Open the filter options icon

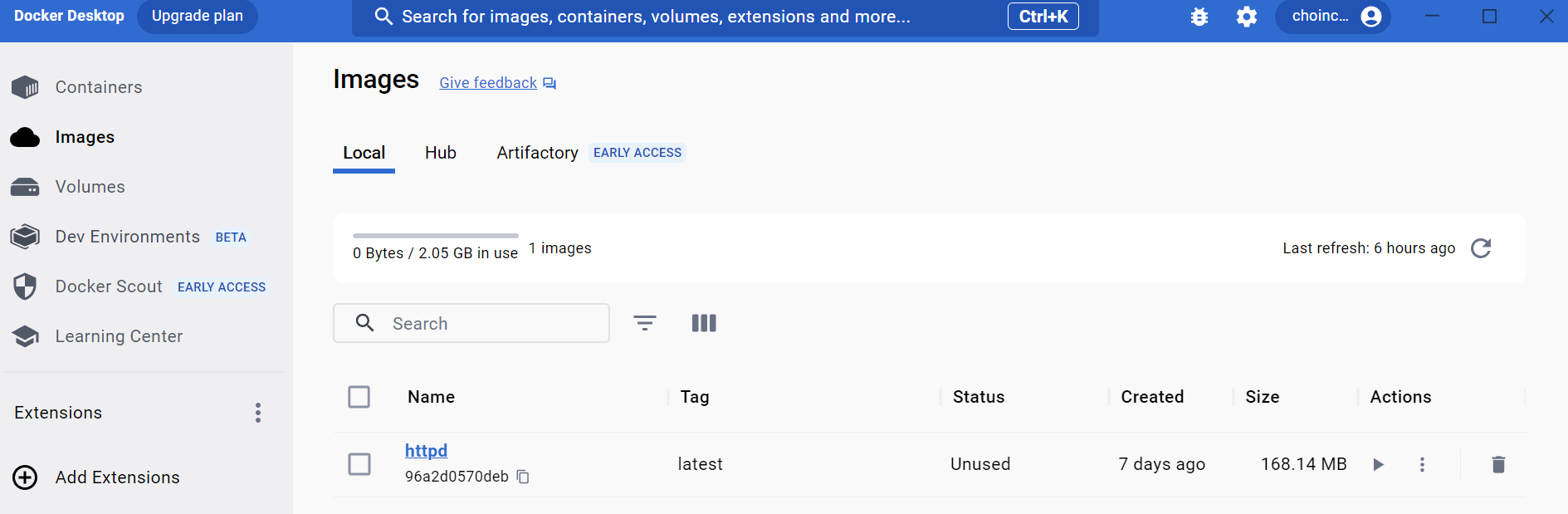(645, 323)
